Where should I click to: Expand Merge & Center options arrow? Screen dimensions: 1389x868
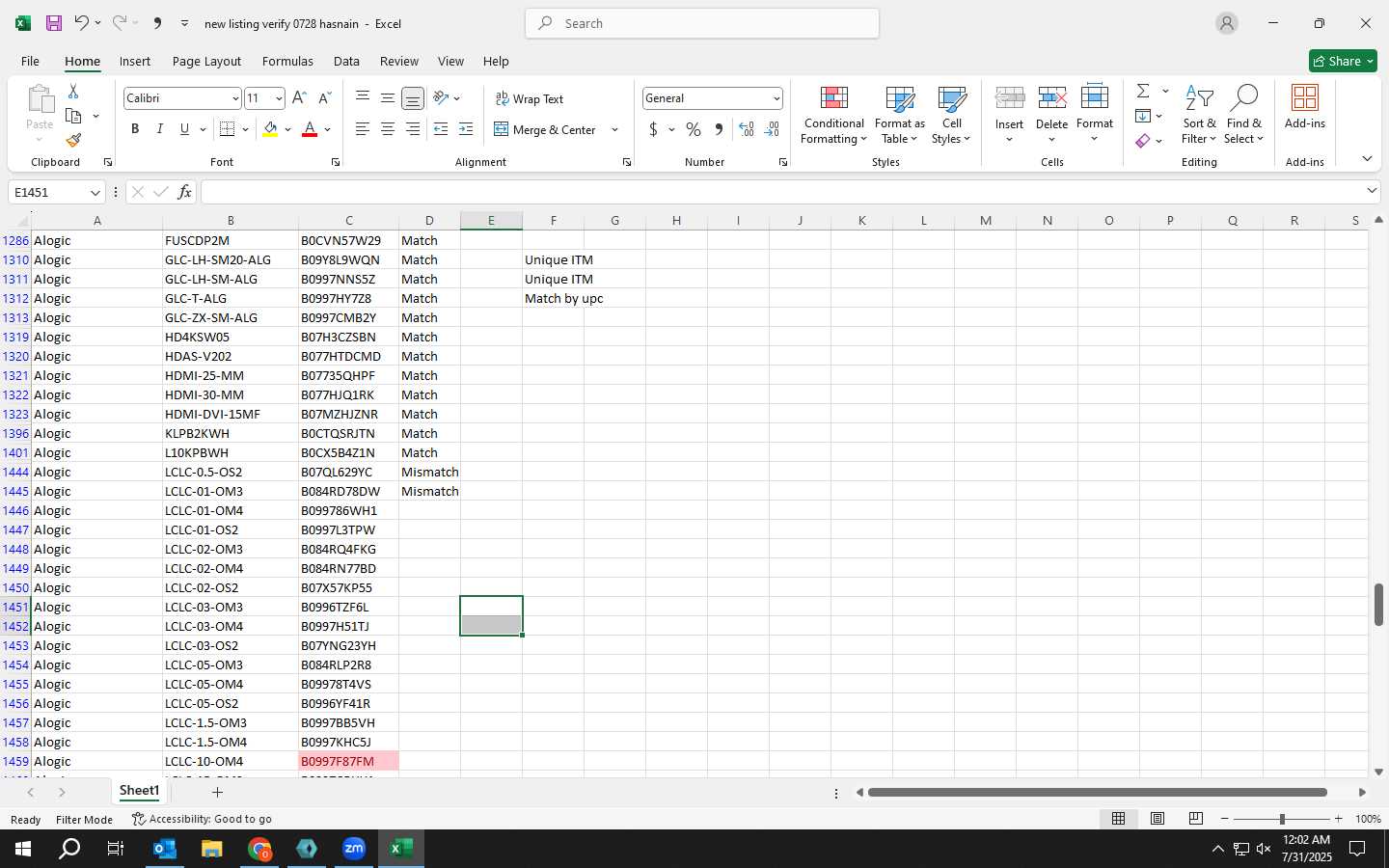614,129
